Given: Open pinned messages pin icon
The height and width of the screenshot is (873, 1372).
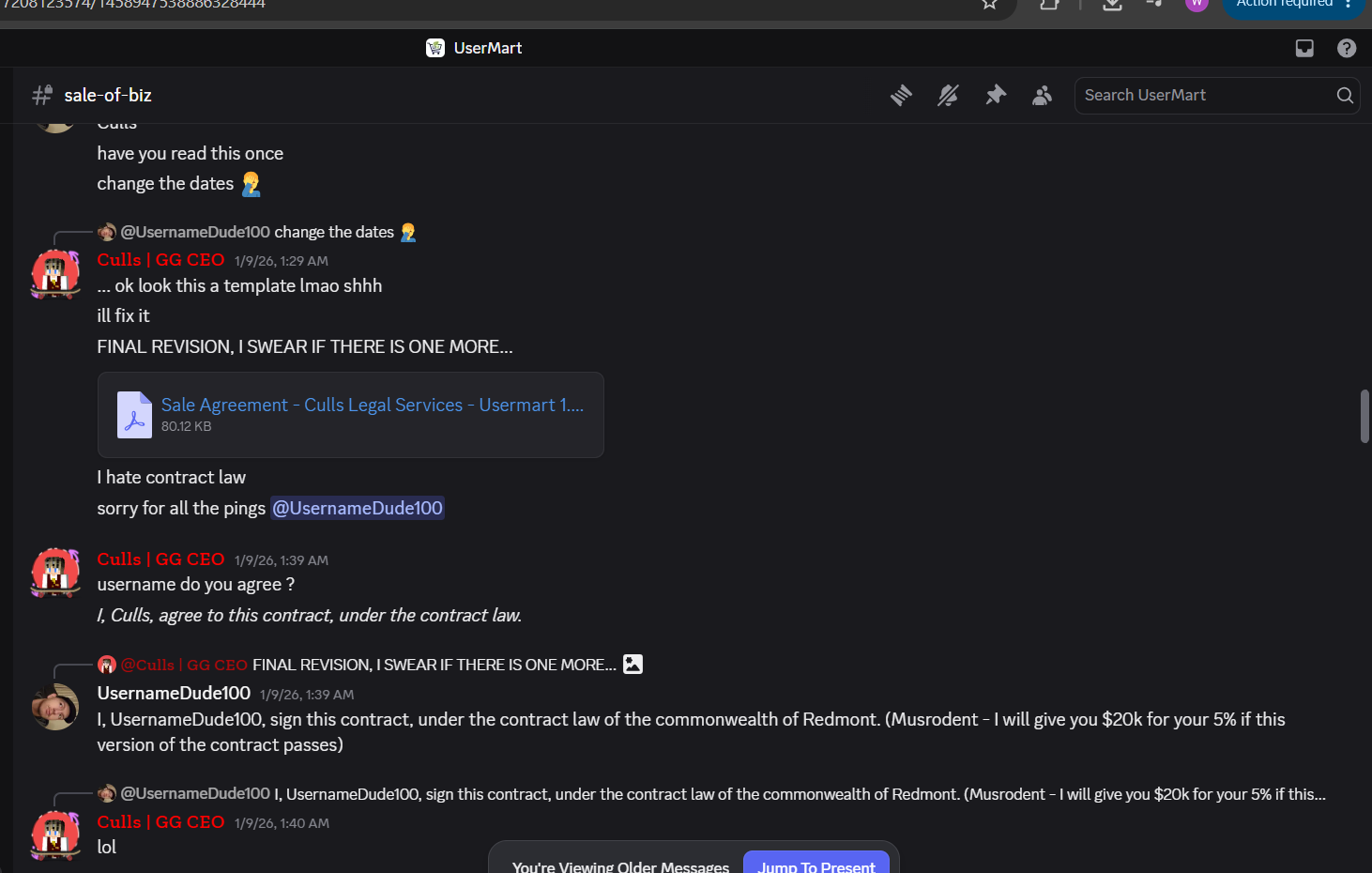Looking at the screenshot, I should click(996, 95).
